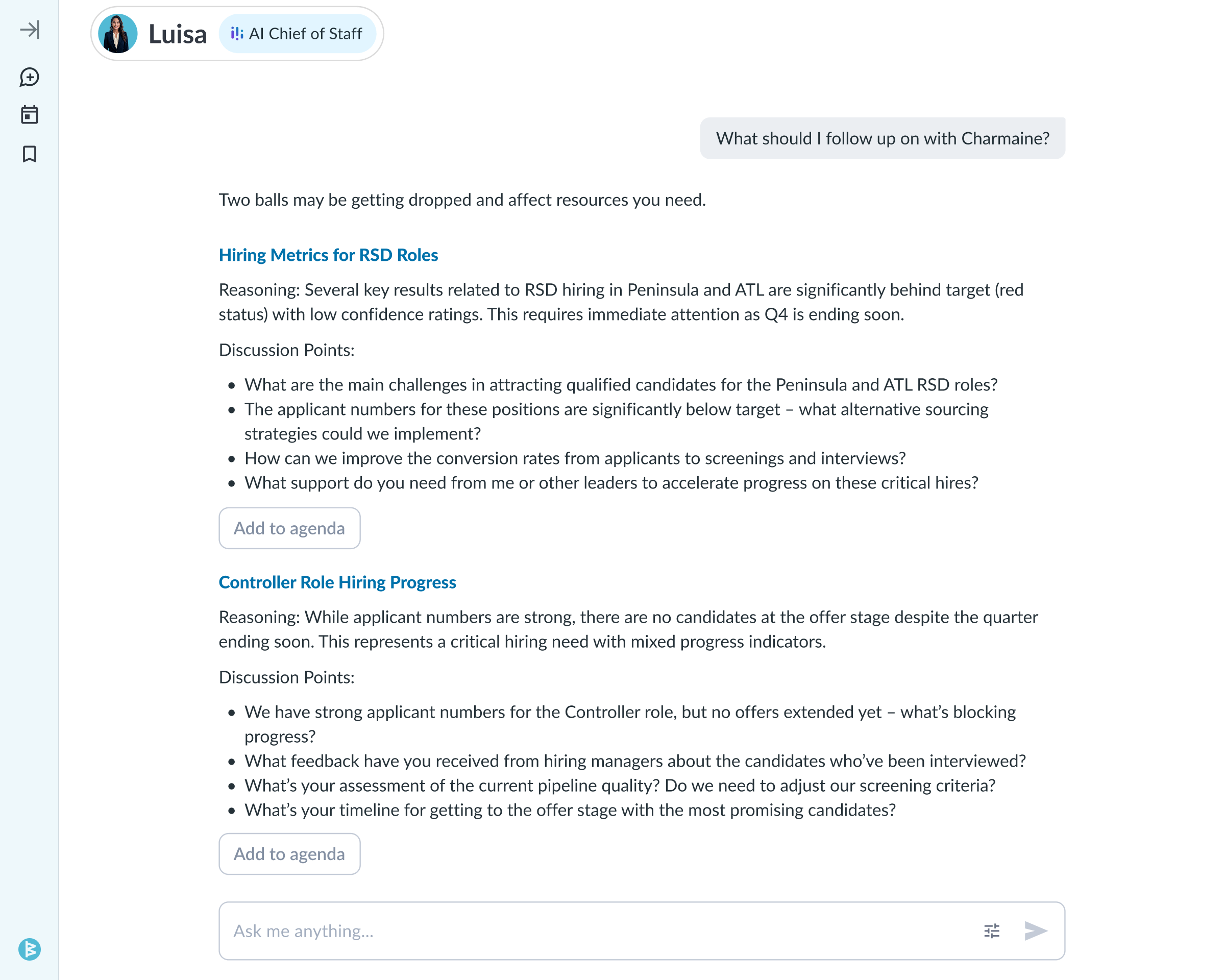Open the Hiring Metrics for RSD Roles link
The width and height of the screenshot is (1225, 980).
[328, 255]
